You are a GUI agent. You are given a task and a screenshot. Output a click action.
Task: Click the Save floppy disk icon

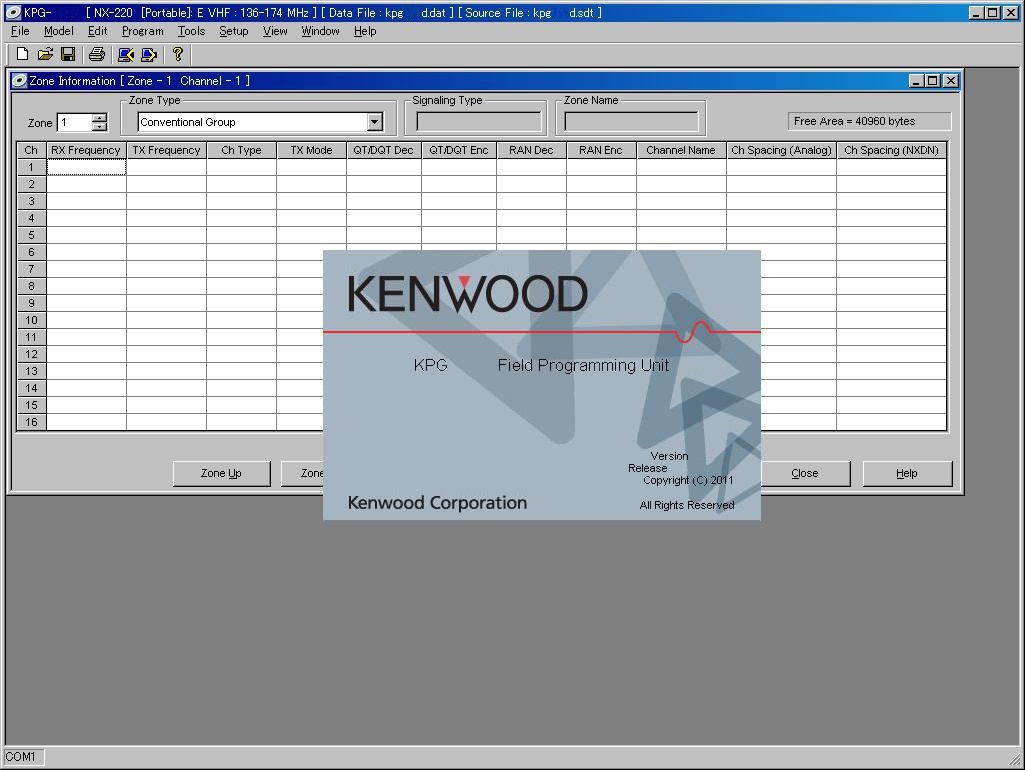(x=68, y=54)
